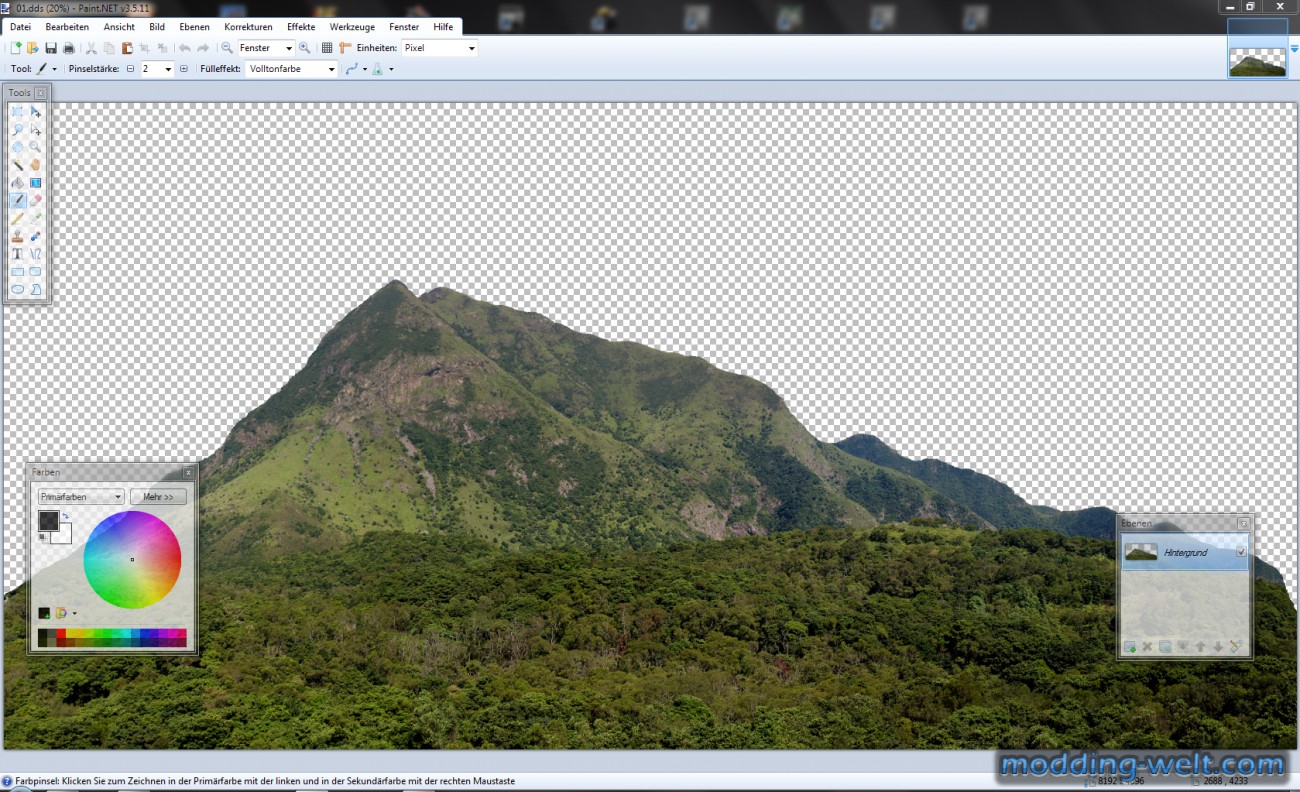Open the palette options dropdown arrow

[x=74, y=613]
